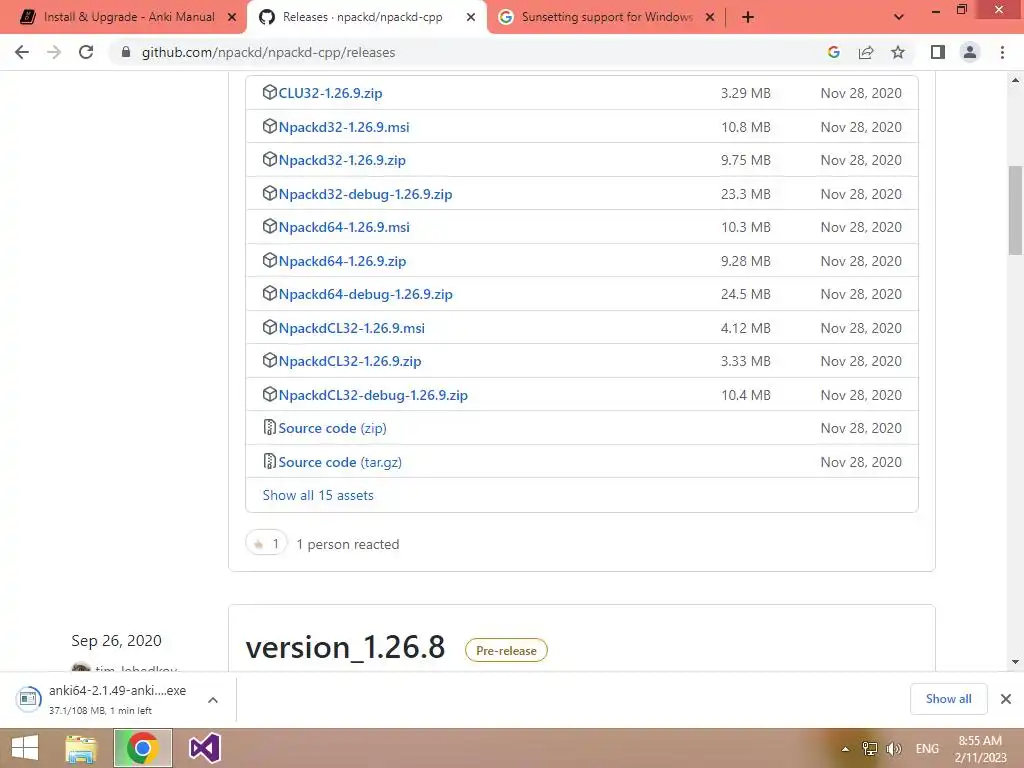Bookmark this page with the star icon
This screenshot has width=1024, height=768.
coord(898,52)
